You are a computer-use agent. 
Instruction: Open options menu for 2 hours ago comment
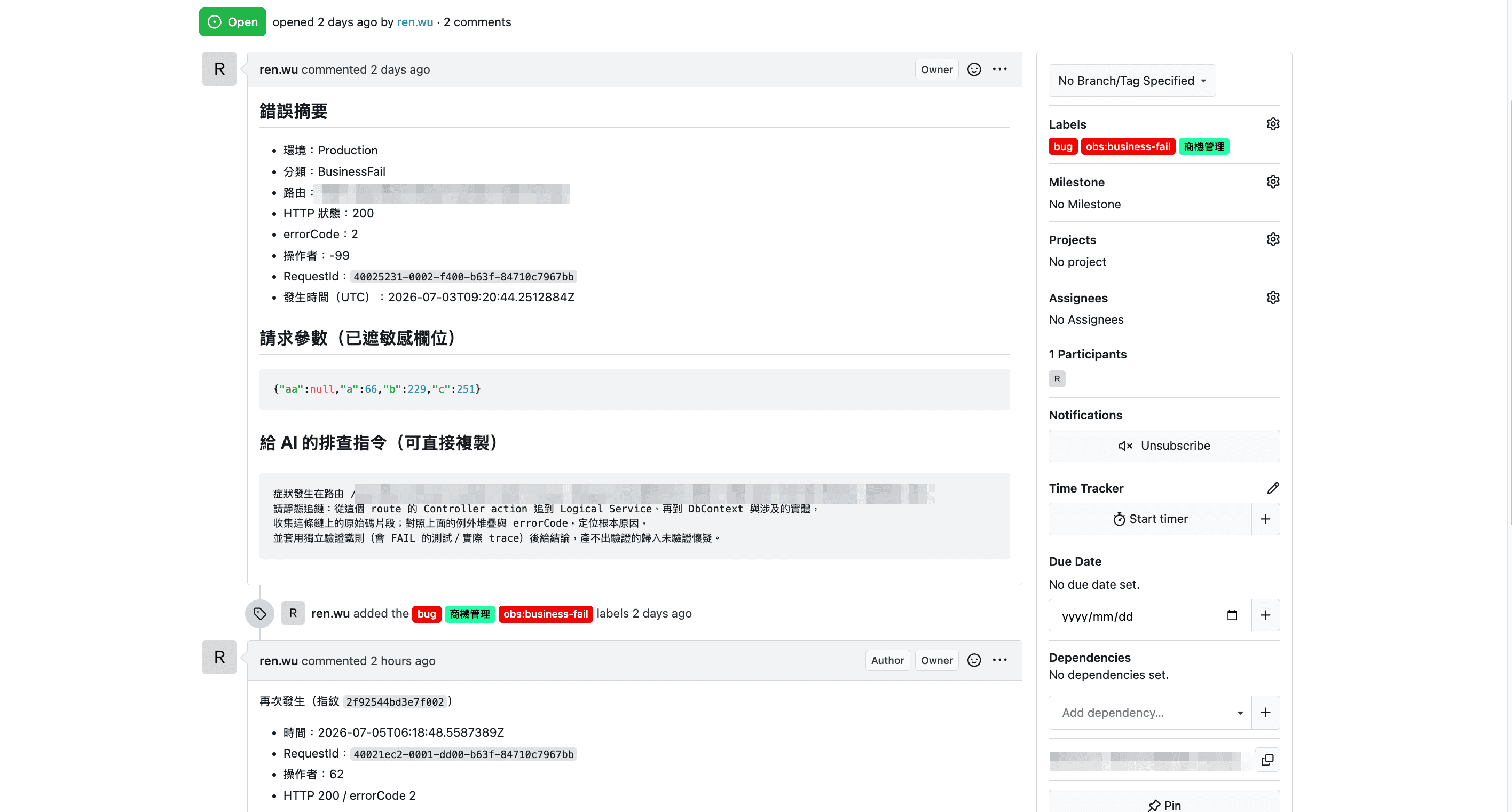click(999, 660)
